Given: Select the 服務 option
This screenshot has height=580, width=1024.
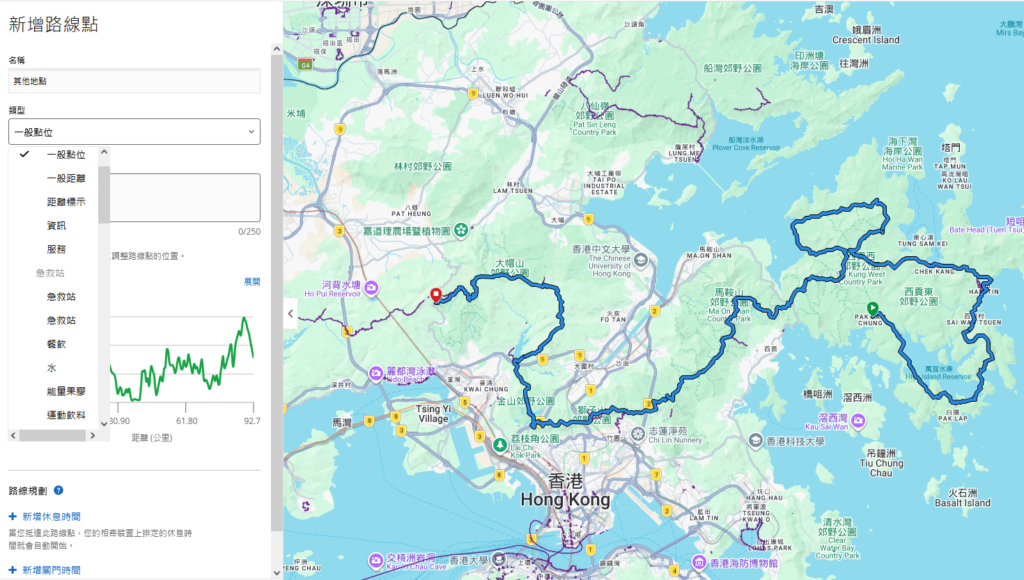Looking at the screenshot, I should pyautogui.click(x=54, y=249).
